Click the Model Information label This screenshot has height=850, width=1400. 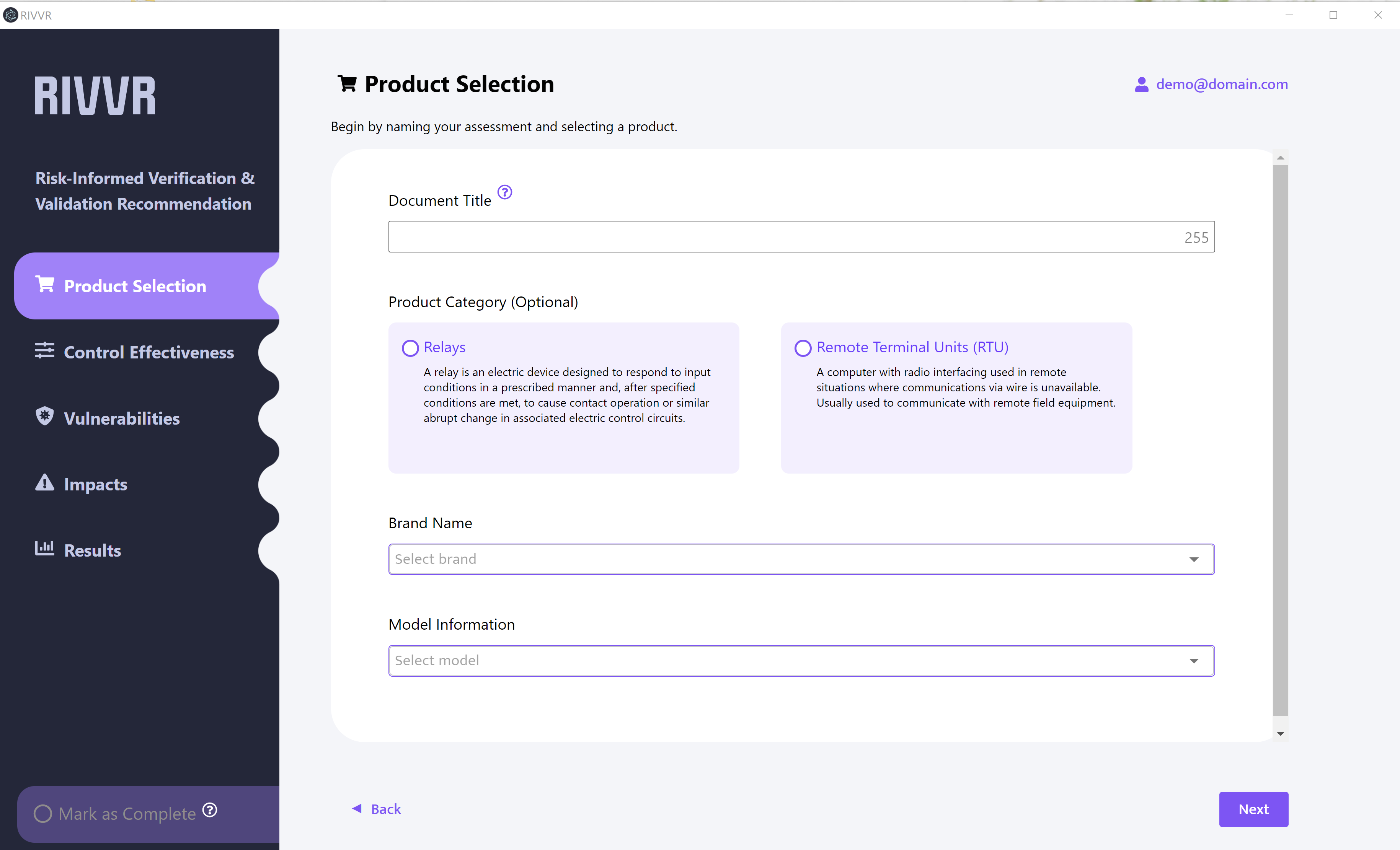pos(452,624)
